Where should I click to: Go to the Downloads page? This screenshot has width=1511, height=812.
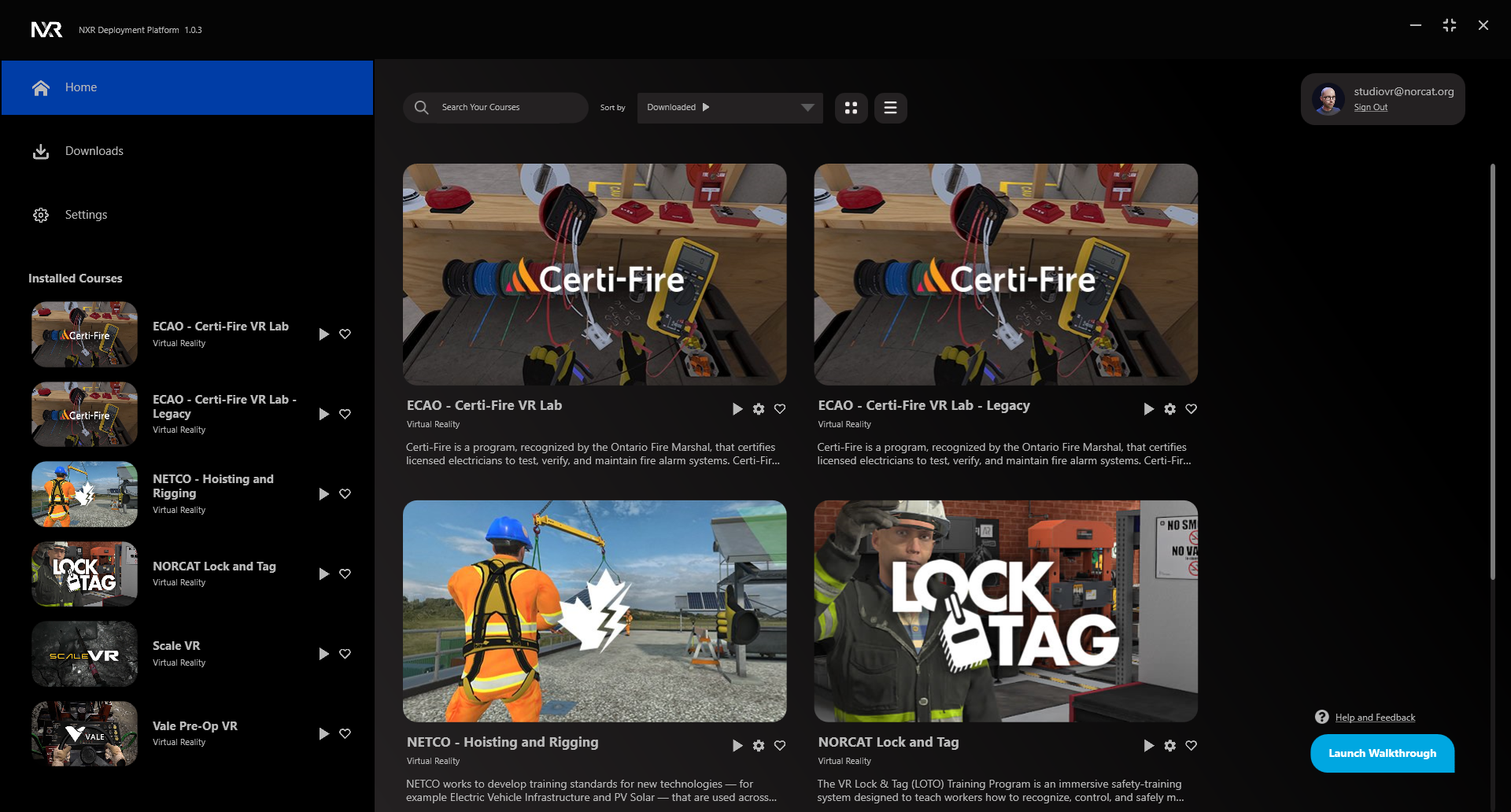(x=94, y=151)
